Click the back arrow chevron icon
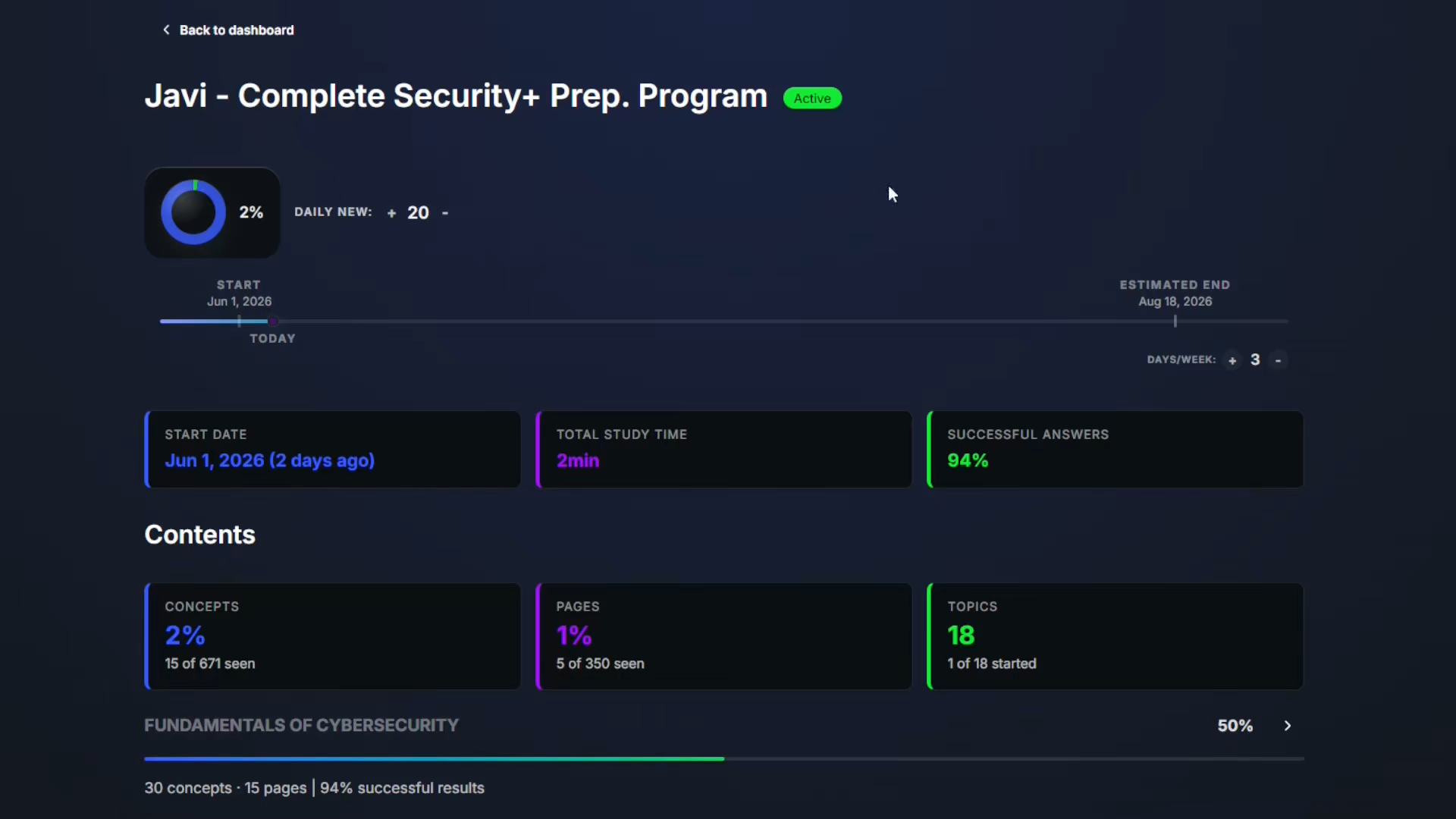This screenshot has height=819, width=1456. click(x=166, y=30)
